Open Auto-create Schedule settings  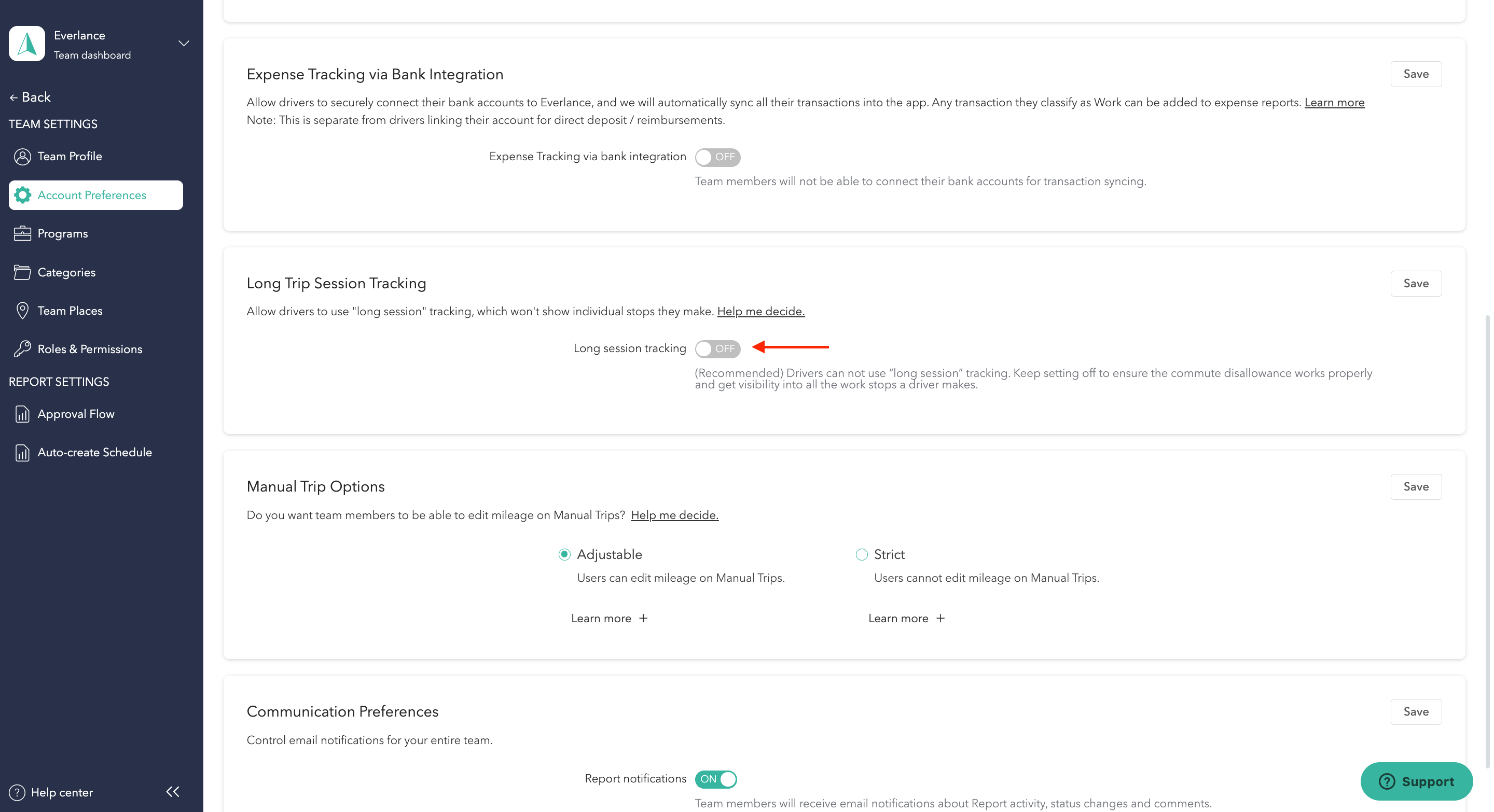(94, 452)
